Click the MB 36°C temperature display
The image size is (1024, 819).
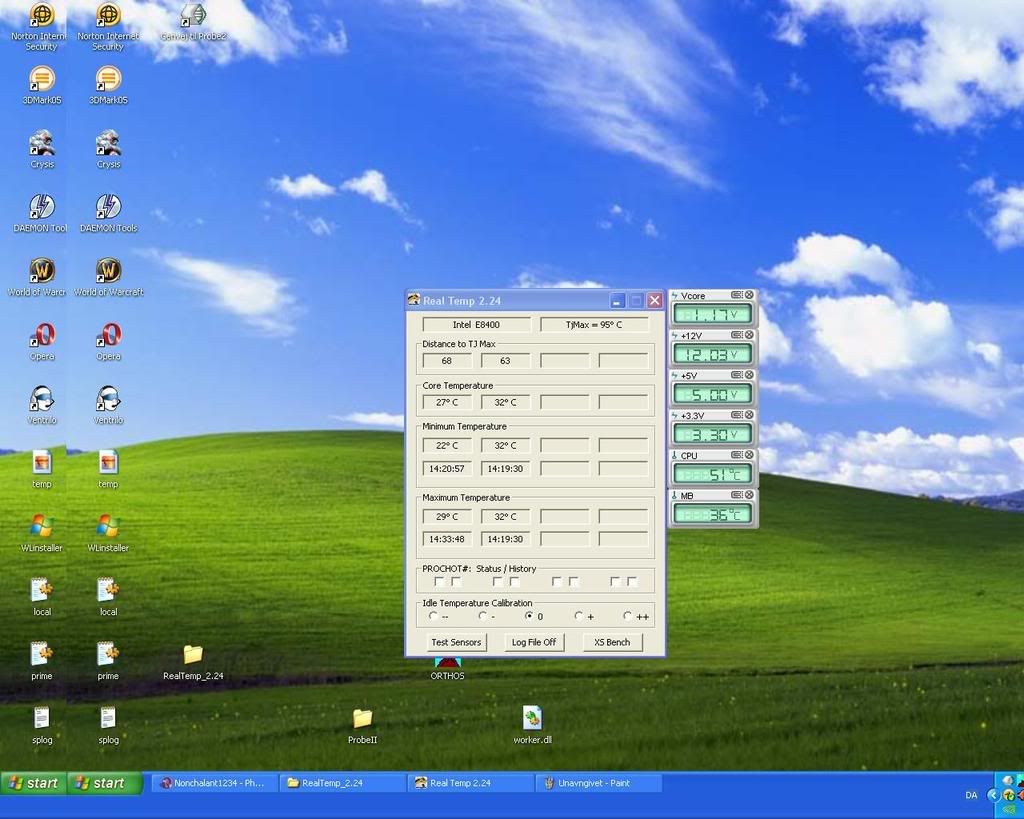pyautogui.click(x=712, y=514)
